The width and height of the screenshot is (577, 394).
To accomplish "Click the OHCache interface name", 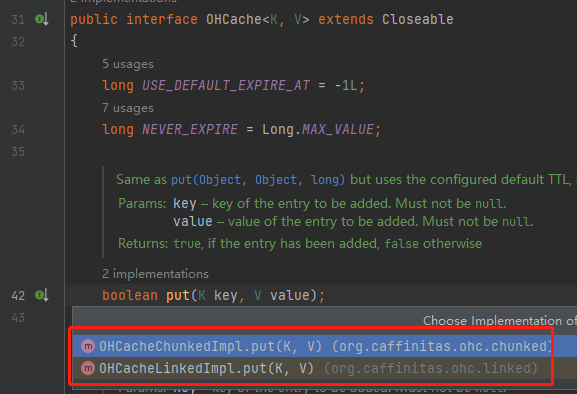I will click(234, 19).
